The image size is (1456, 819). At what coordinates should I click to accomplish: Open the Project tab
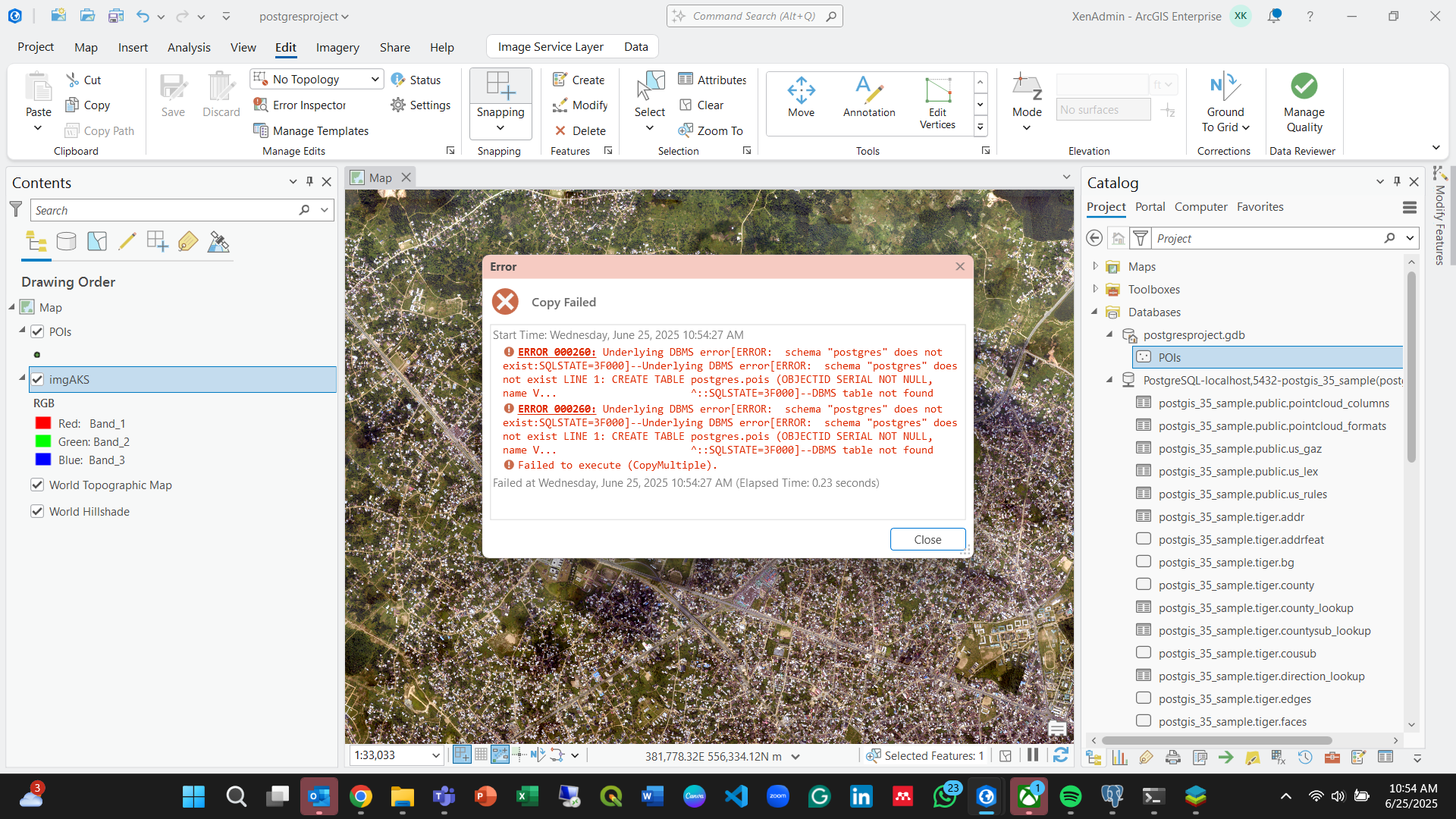(36, 47)
